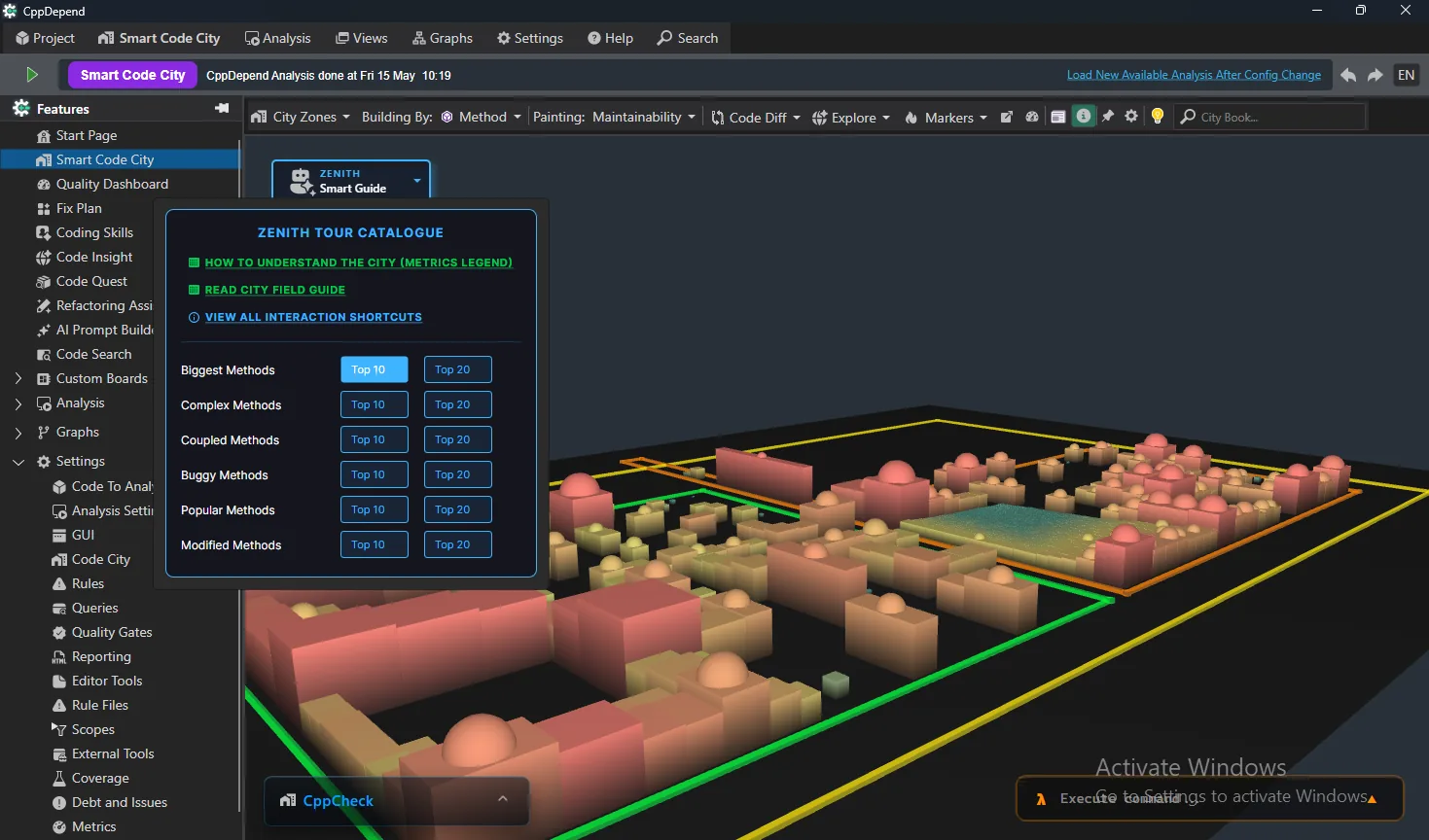The image size is (1429, 840).
Task: Click the Quality Gates icon
Action: pos(59,632)
